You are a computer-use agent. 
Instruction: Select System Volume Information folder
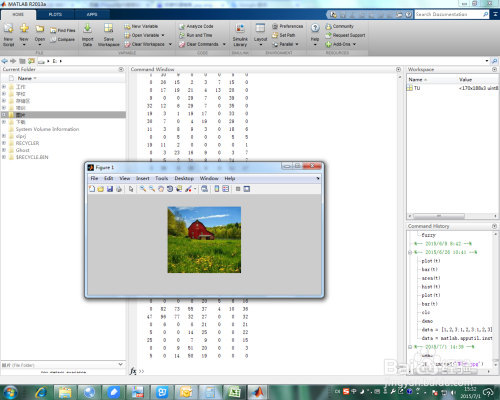47,129
